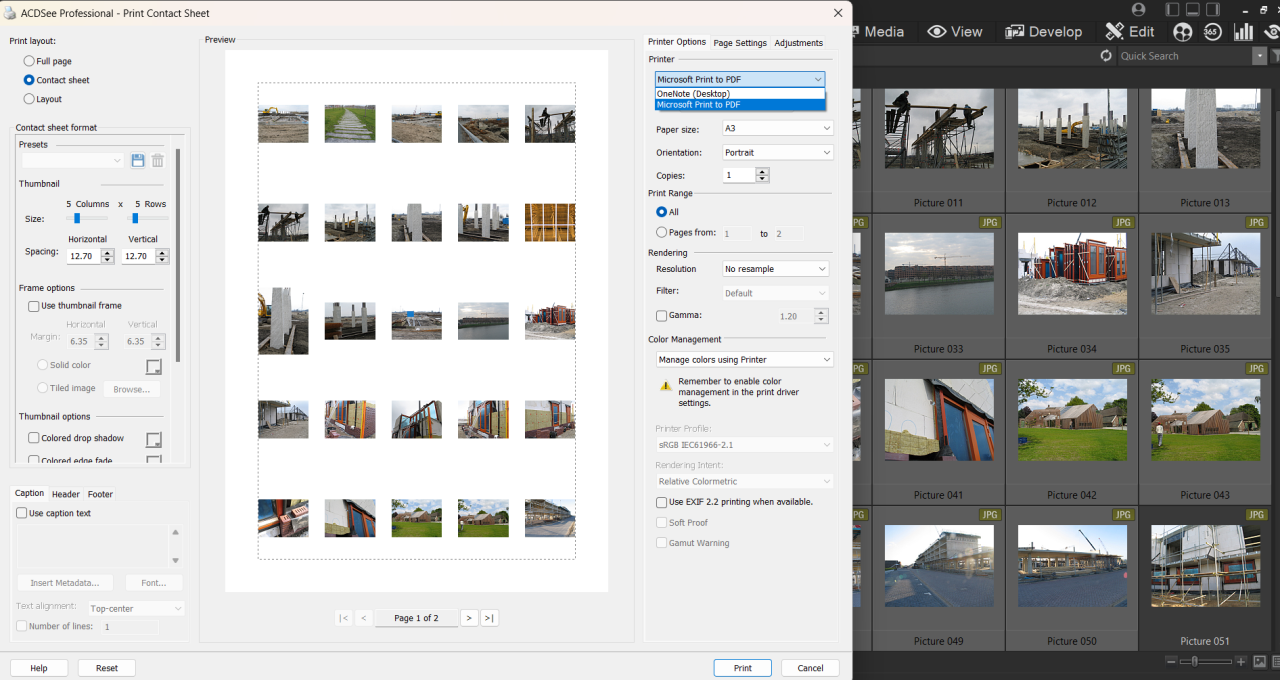
Task: Open the Footer caption tab
Action: pos(102,494)
